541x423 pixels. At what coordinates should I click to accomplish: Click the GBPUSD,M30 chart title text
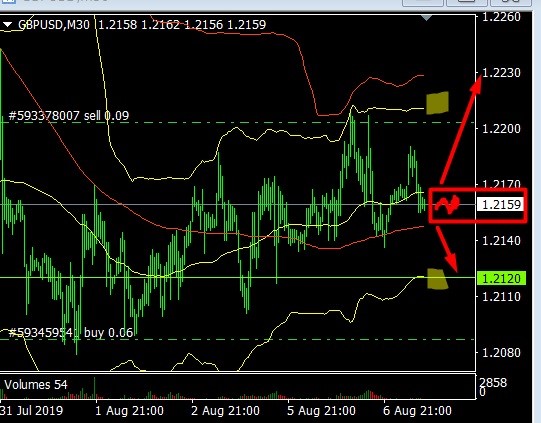(54, 24)
